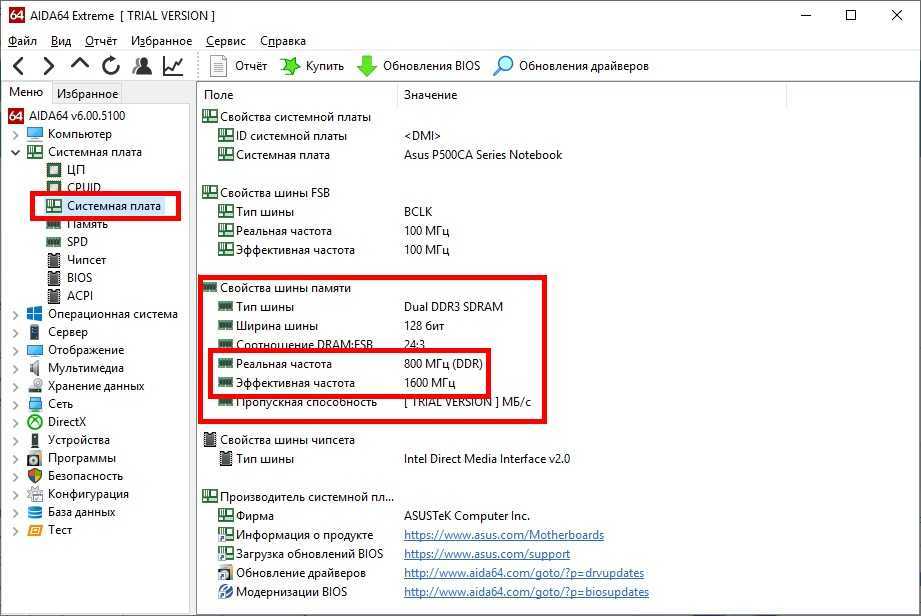The height and width of the screenshot is (616, 921).
Task: Expand the Компьютер tree node
Action: pyautogui.click(x=15, y=134)
